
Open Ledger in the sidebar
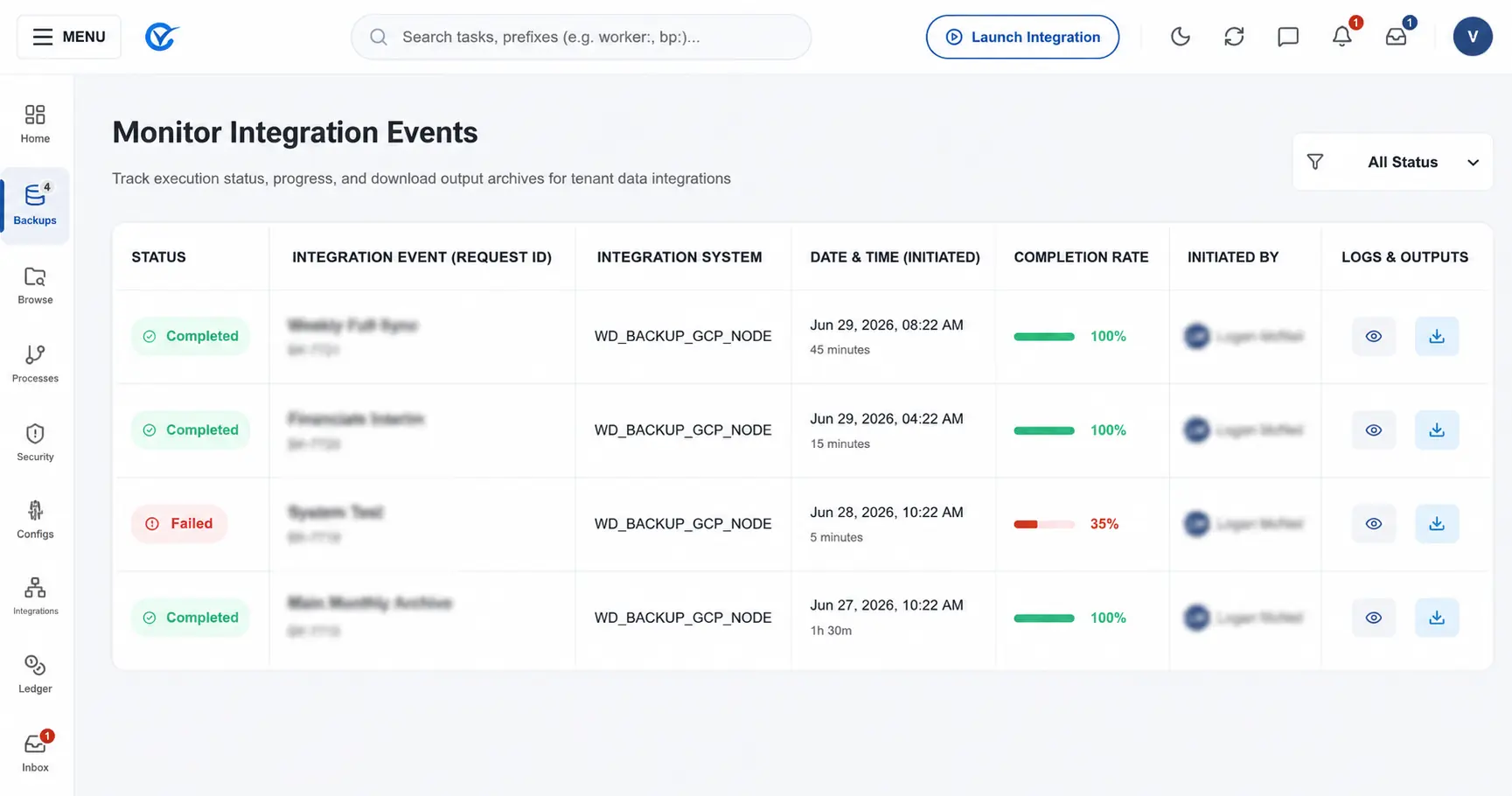coord(35,674)
